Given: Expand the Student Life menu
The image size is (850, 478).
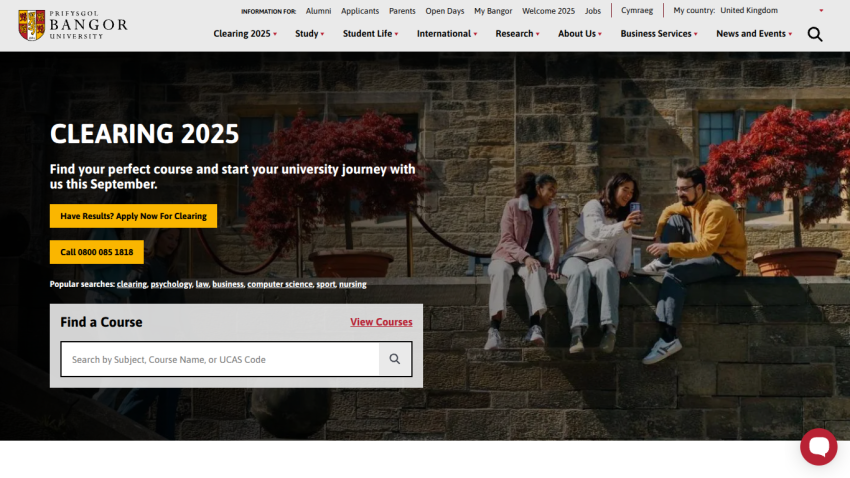Looking at the screenshot, I should [370, 34].
